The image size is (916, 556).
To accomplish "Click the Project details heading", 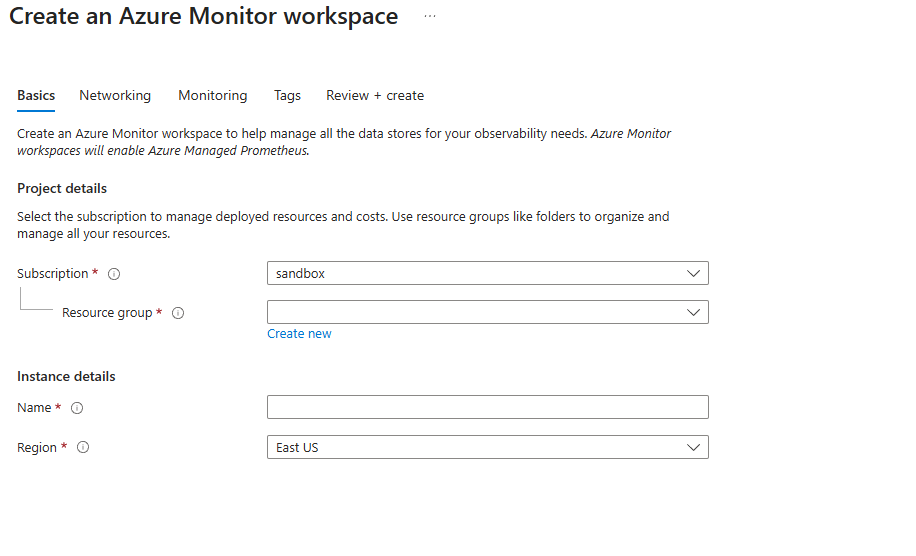I will click(x=62, y=189).
